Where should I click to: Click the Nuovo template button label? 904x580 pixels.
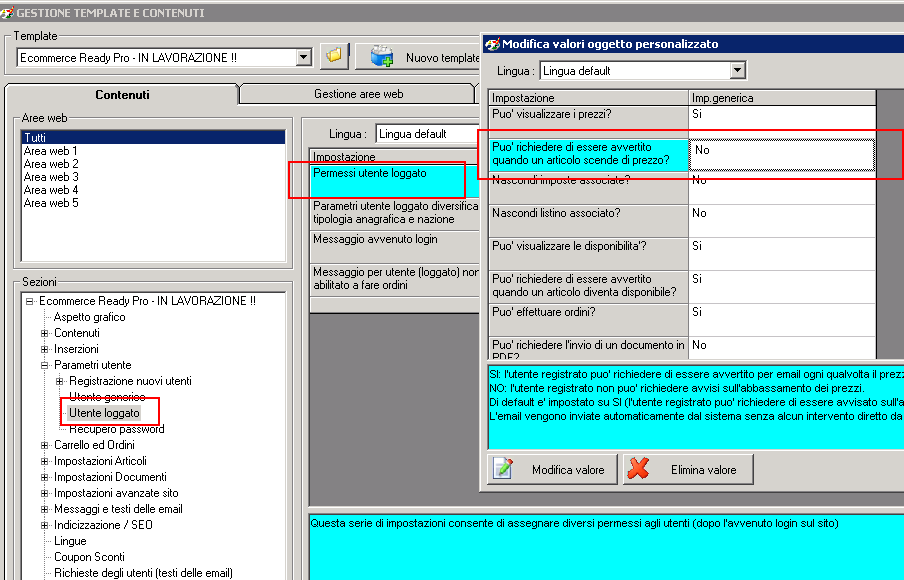click(443, 58)
